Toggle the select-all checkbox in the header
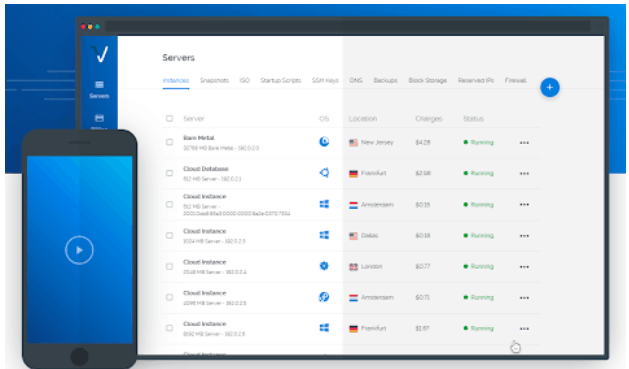This screenshot has width=629, height=369. pos(169,118)
